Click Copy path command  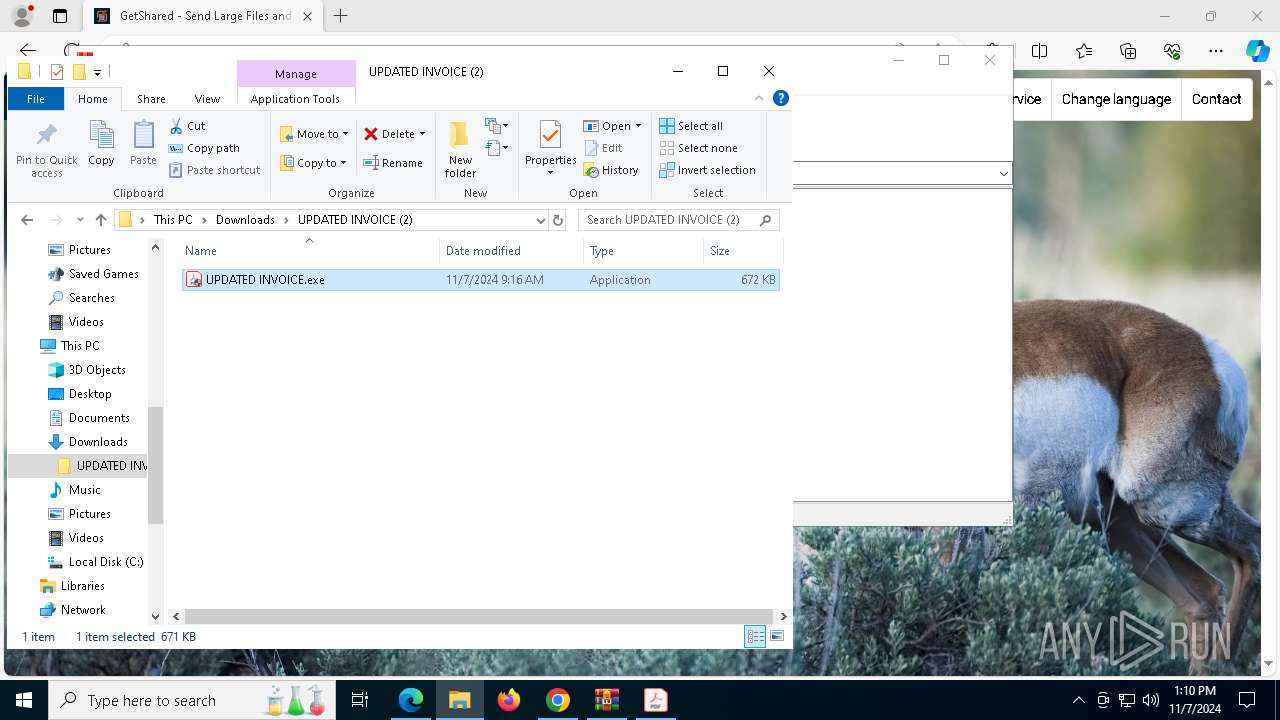coord(204,148)
